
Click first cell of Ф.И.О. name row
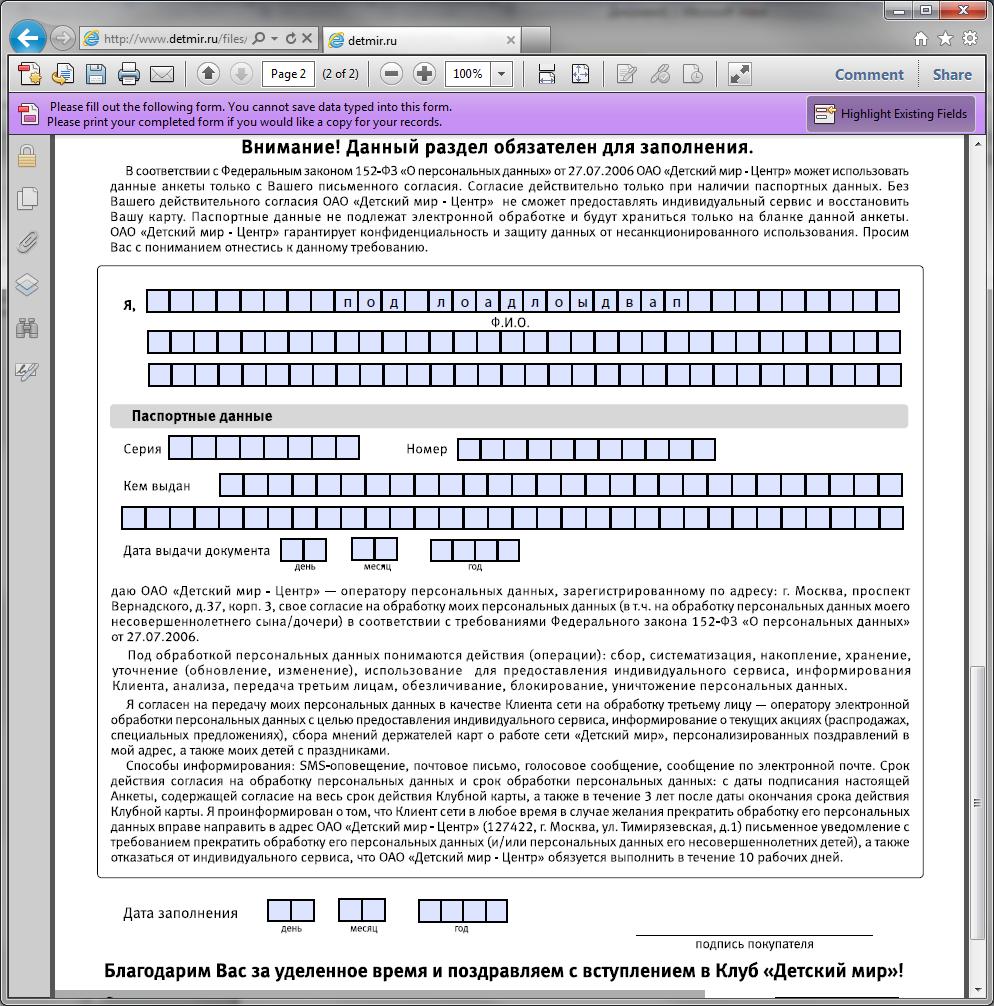158,301
